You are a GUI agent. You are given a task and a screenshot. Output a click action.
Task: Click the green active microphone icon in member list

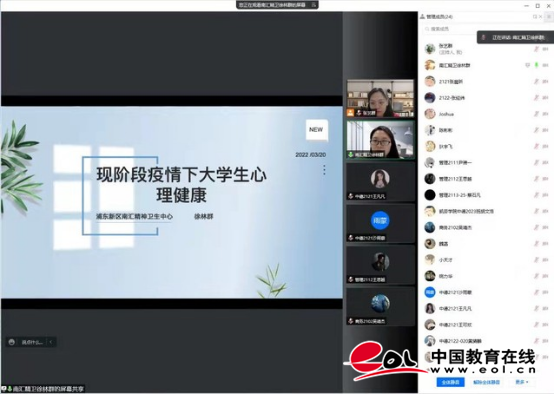536,65
